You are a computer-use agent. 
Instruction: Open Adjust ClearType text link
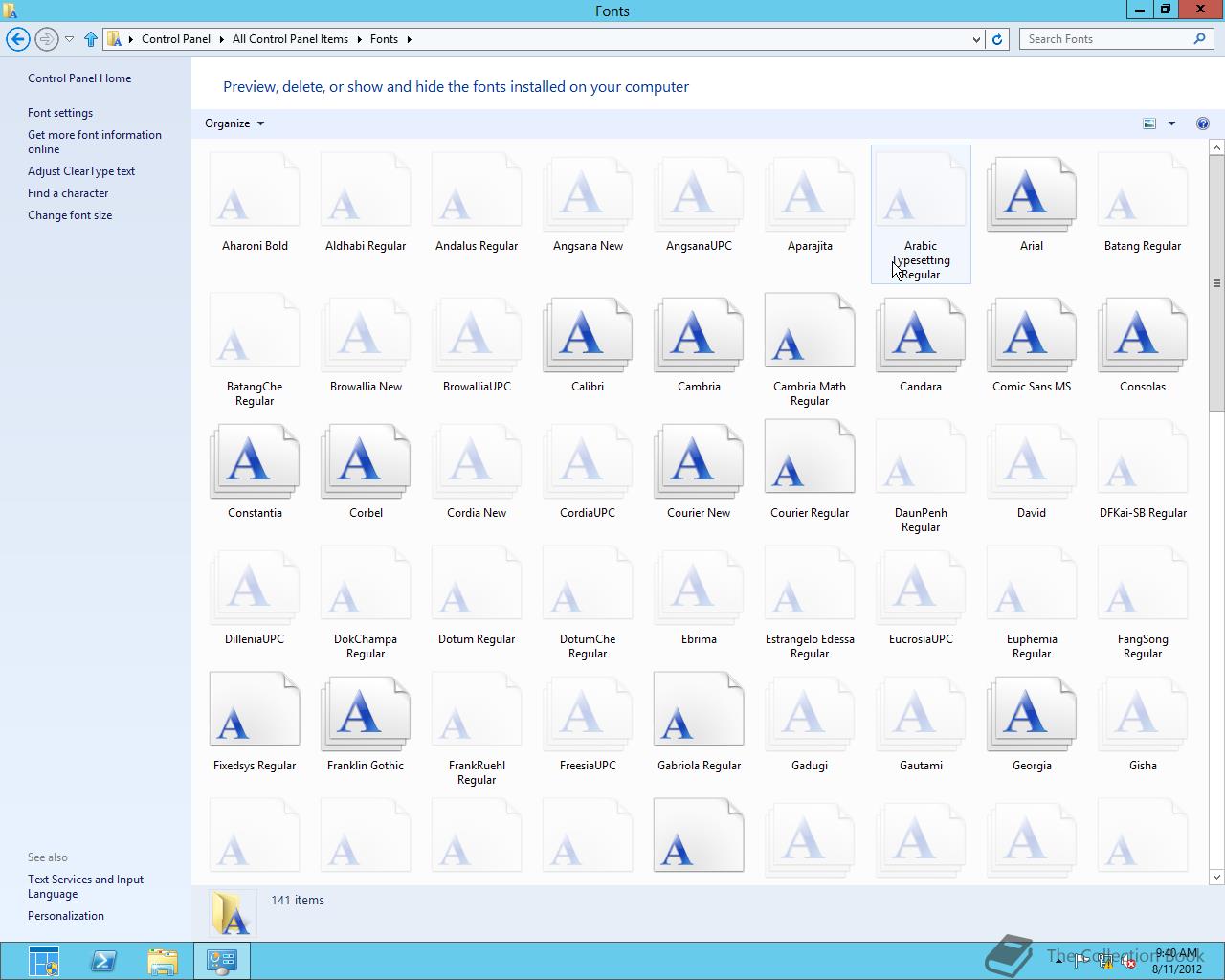click(81, 171)
